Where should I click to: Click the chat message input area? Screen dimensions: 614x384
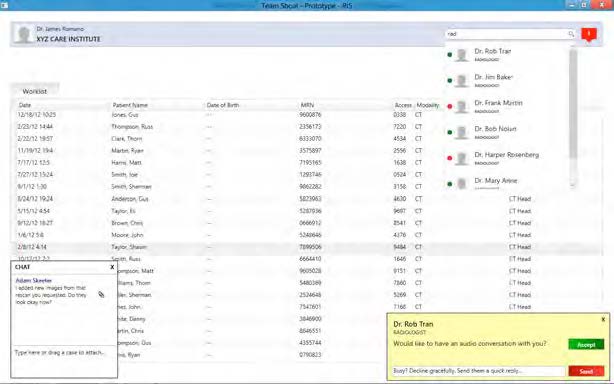(64, 361)
